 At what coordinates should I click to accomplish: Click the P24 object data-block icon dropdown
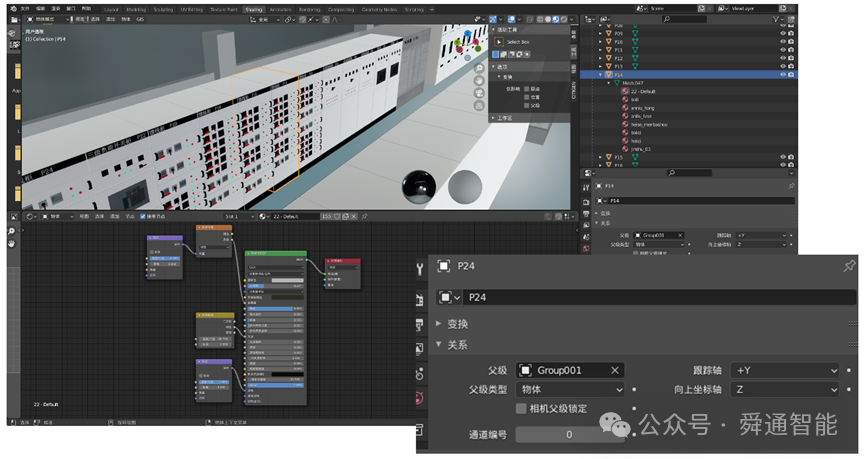point(448,297)
